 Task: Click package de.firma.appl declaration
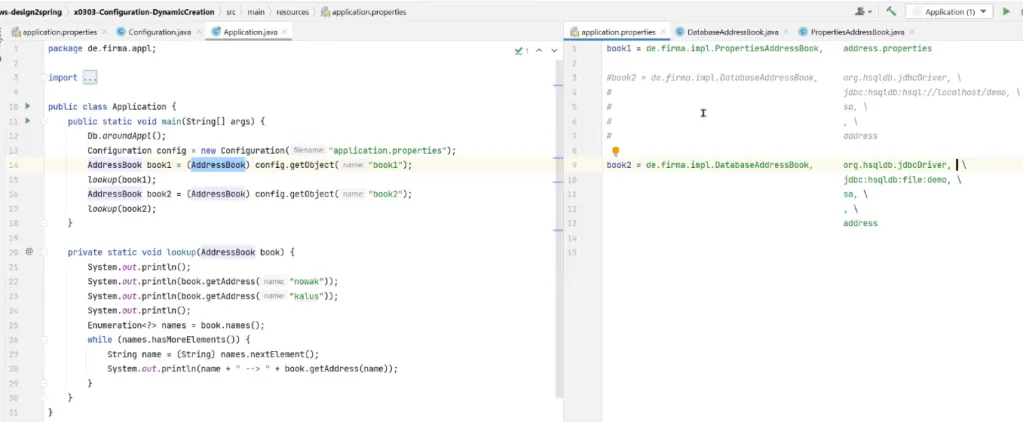click(102, 48)
